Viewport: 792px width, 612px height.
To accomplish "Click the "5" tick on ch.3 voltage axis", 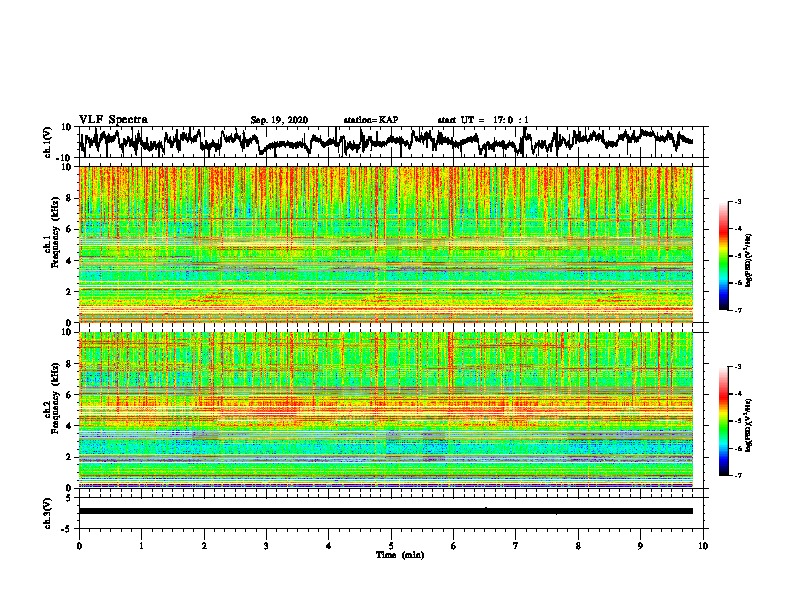I will tap(68, 498).
